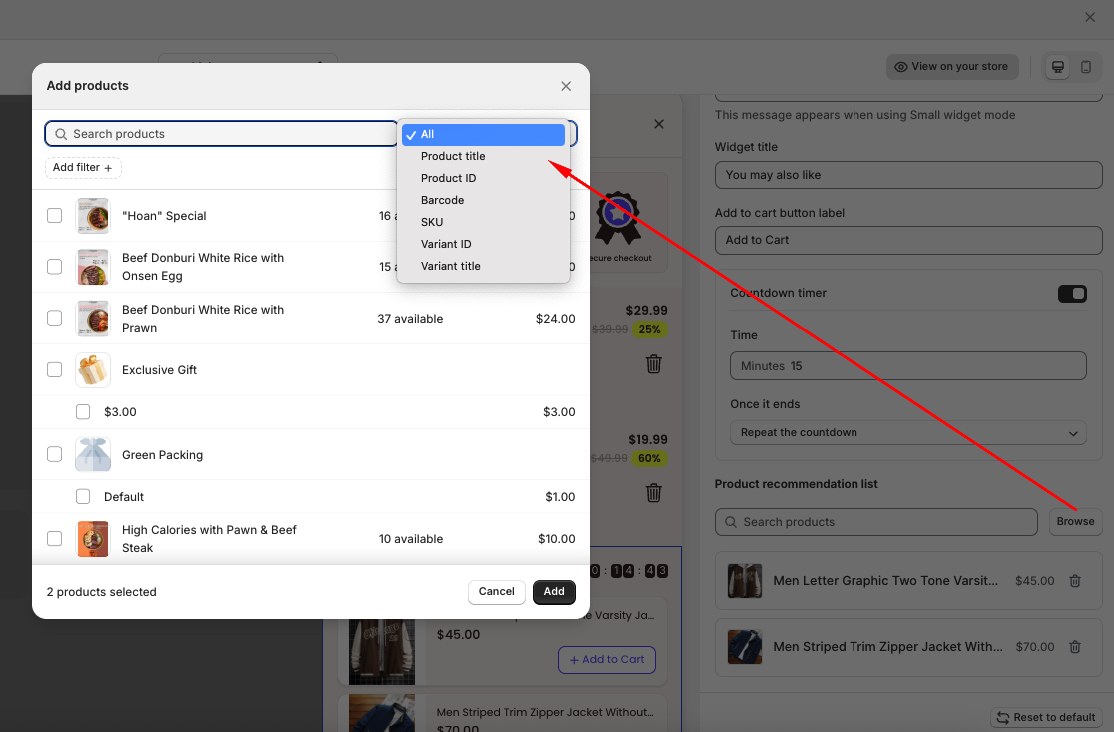This screenshot has height=732, width=1114.
Task: Click the "$24.00" price text
Action: pos(556,319)
